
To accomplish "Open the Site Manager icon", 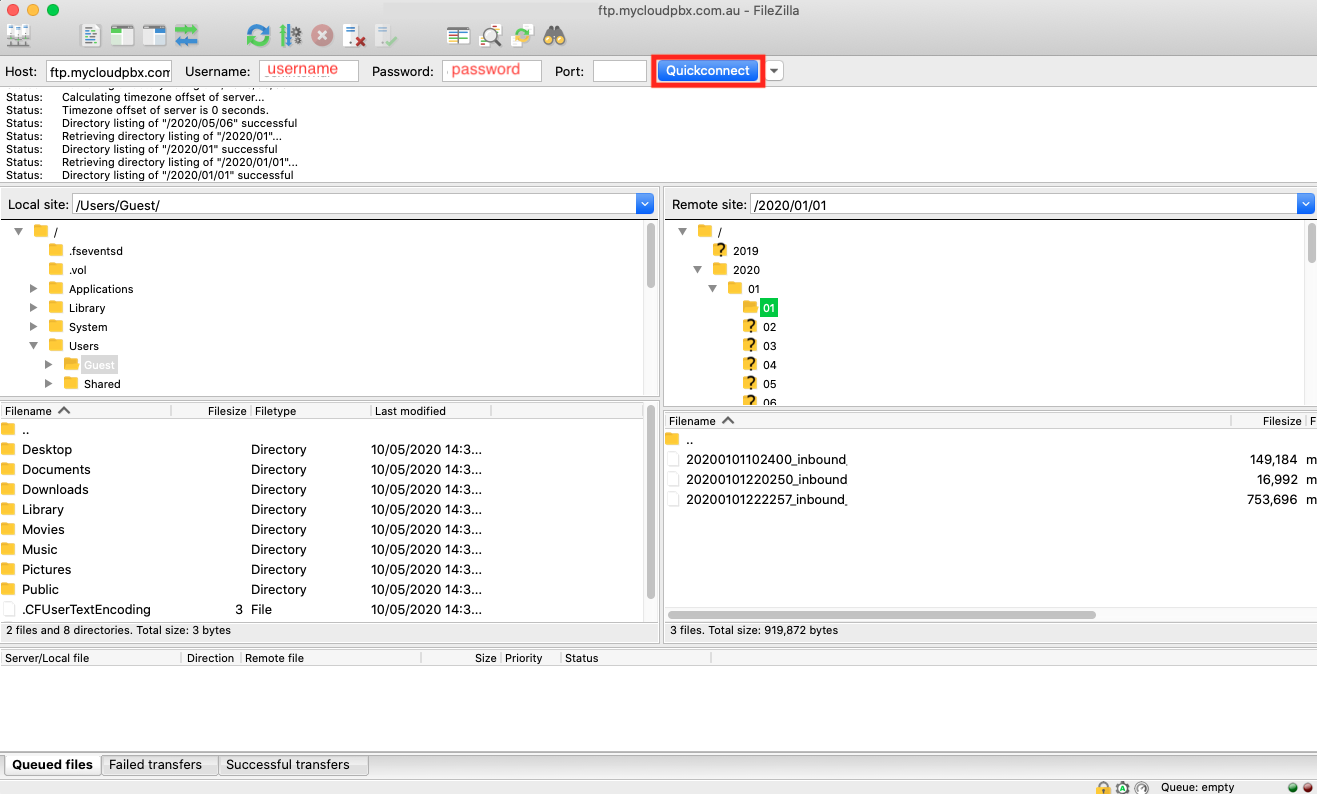I will 17,36.
